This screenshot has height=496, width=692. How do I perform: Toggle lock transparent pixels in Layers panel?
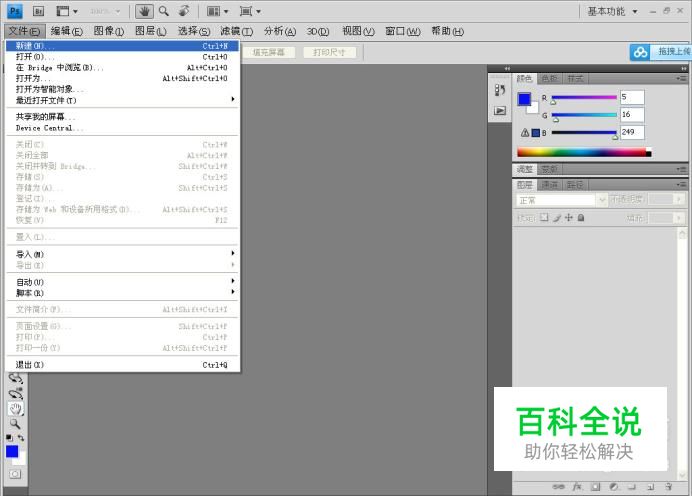pos(544,217)
